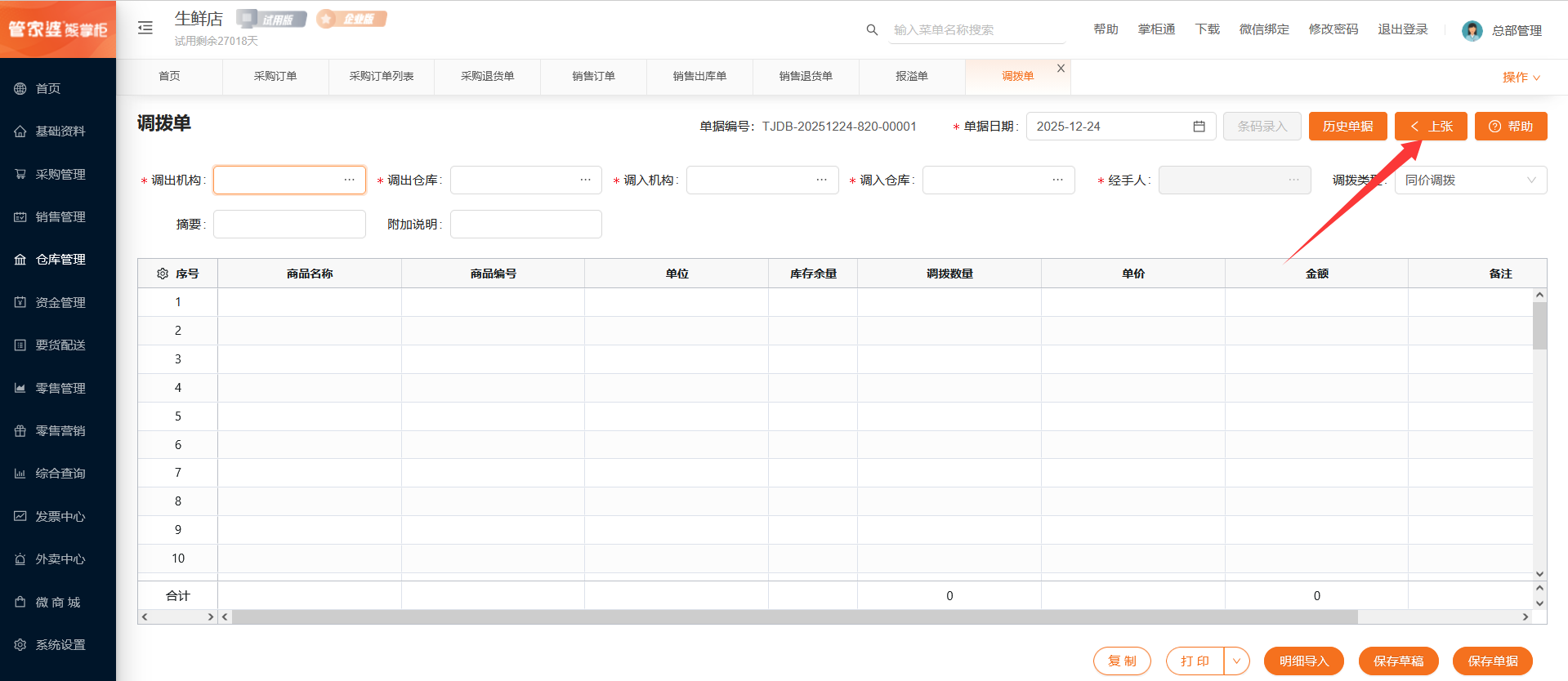
Task: Click the 保存草稿 button
Action: tap(1398, 661)
